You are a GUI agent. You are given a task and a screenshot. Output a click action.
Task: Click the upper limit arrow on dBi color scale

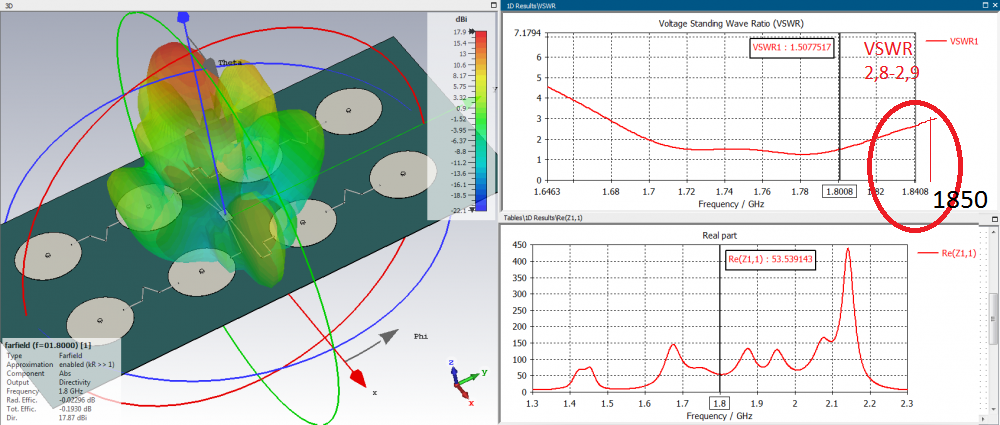pyautogui.click(x=472, y=31)
